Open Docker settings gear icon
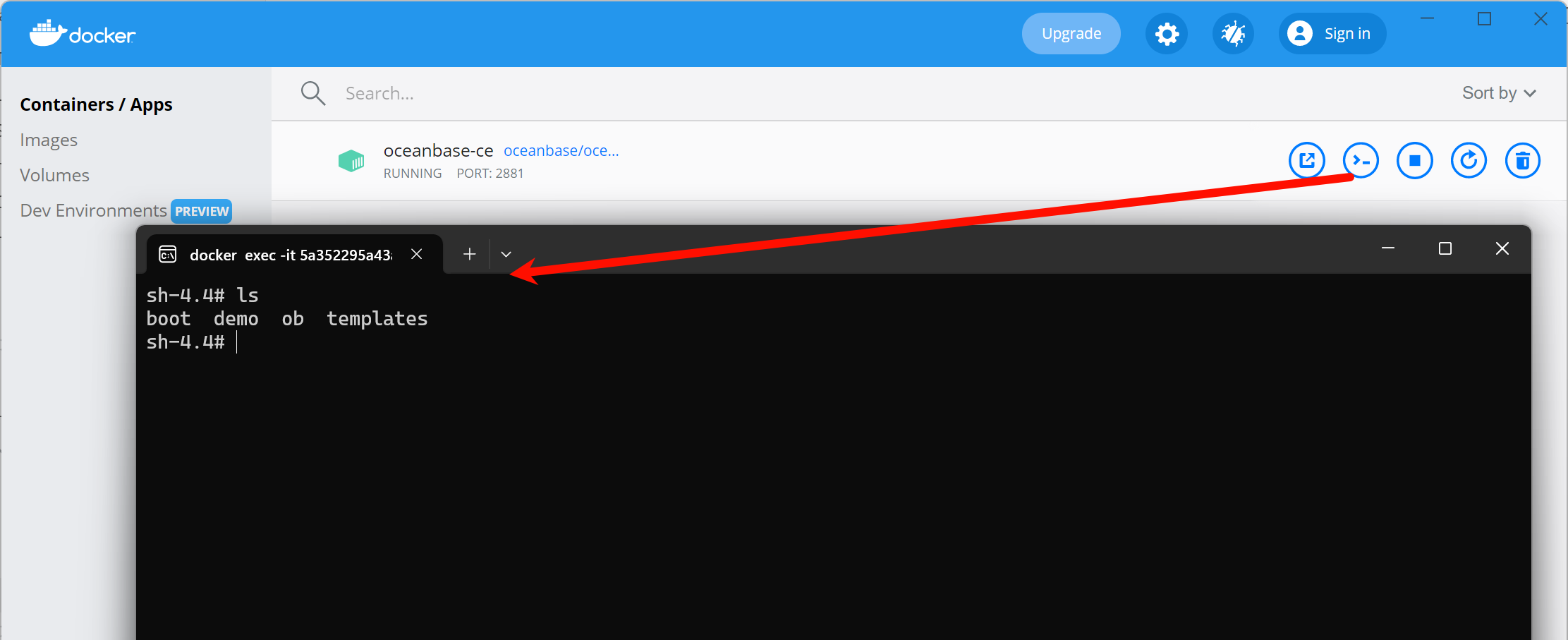The height and width of the screenshot is (640, 1568). tap(1167, 34)
